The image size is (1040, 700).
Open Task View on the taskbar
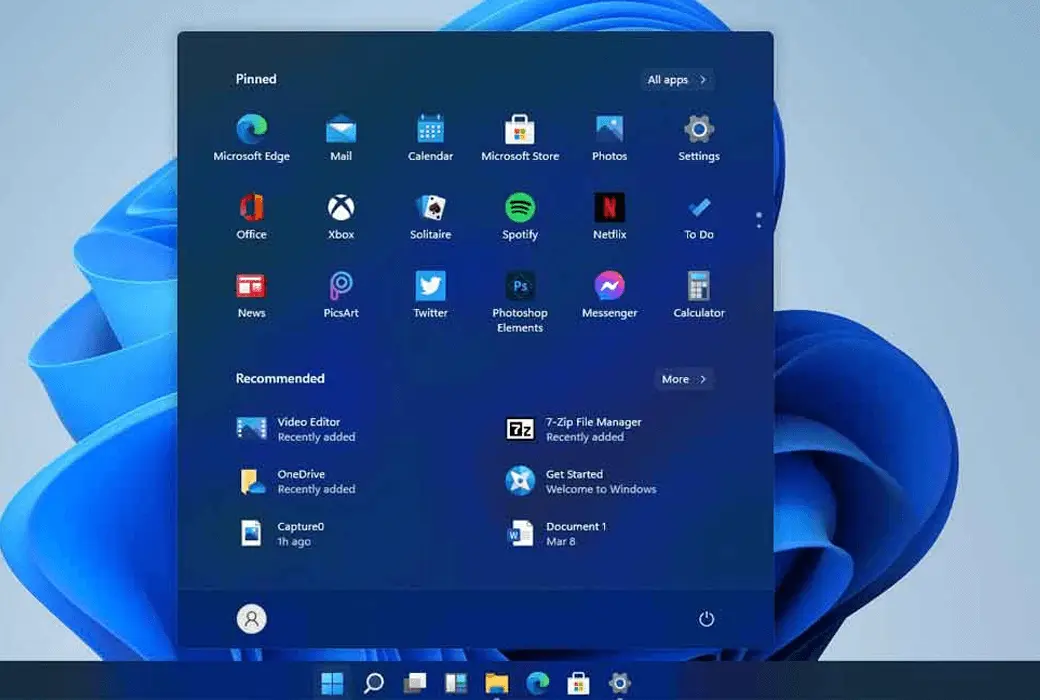click(x=415, y=682)
